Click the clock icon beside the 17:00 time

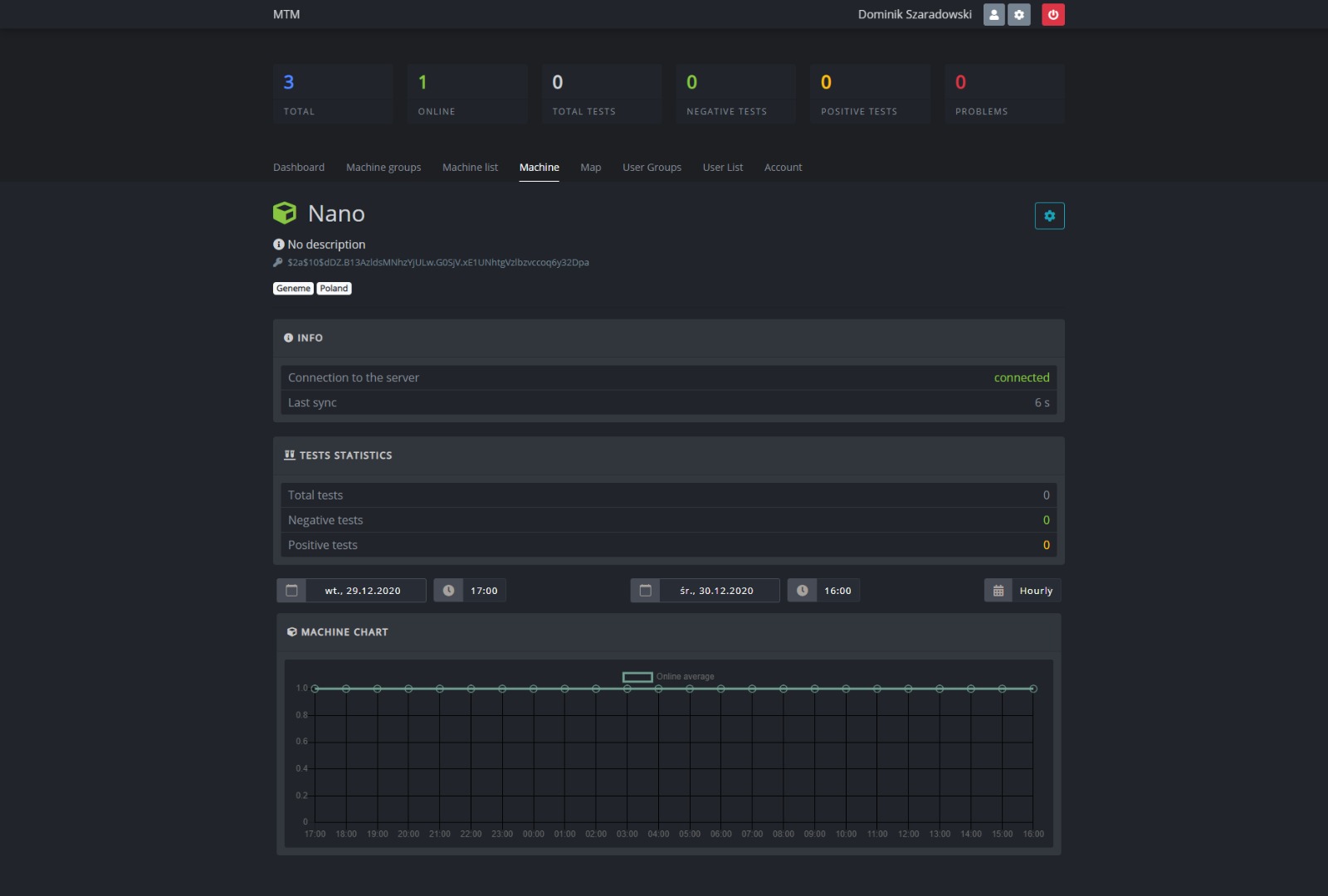coord(448,591)
